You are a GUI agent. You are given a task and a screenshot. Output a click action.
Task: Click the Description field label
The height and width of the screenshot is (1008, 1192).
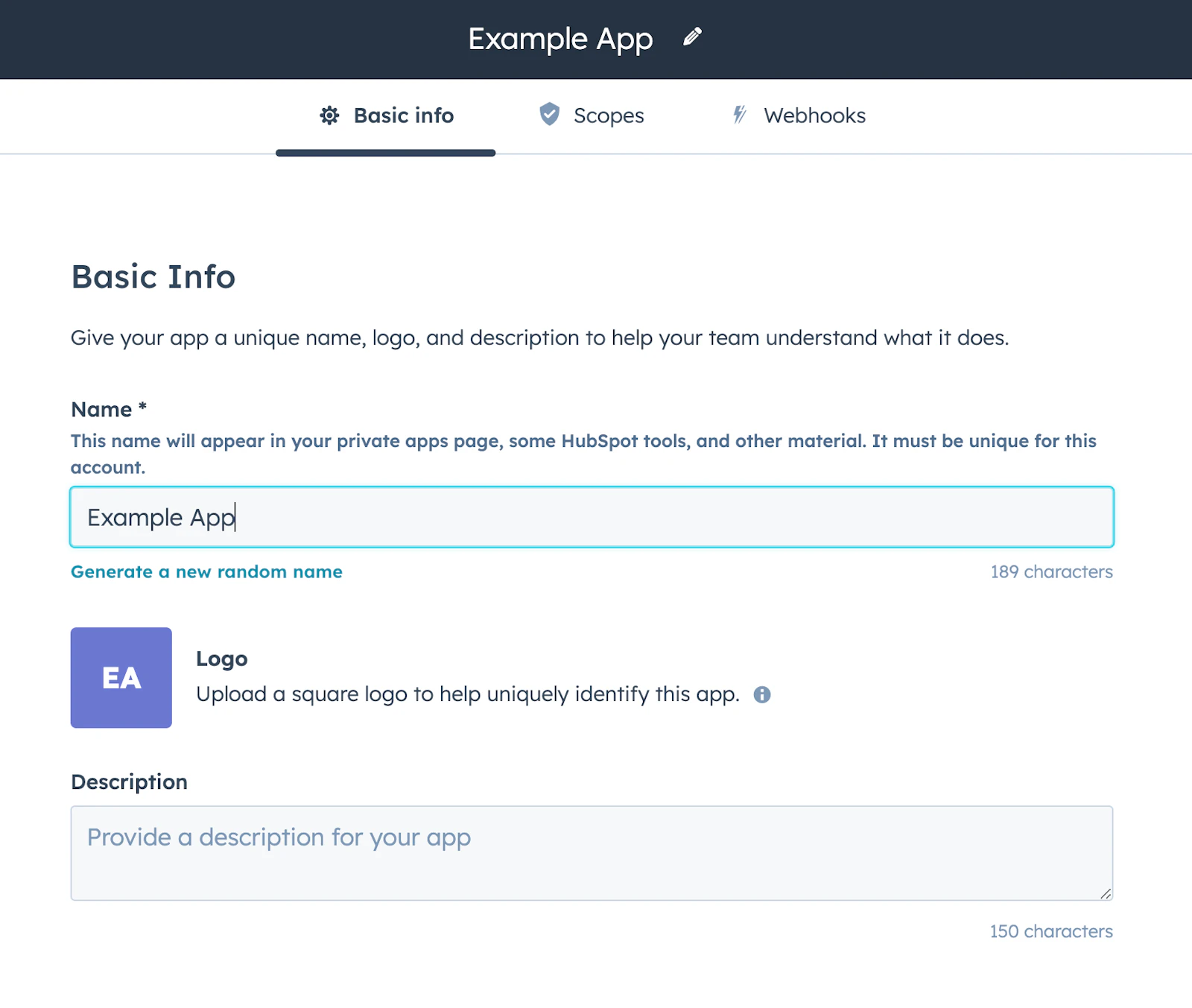[129, 782]
